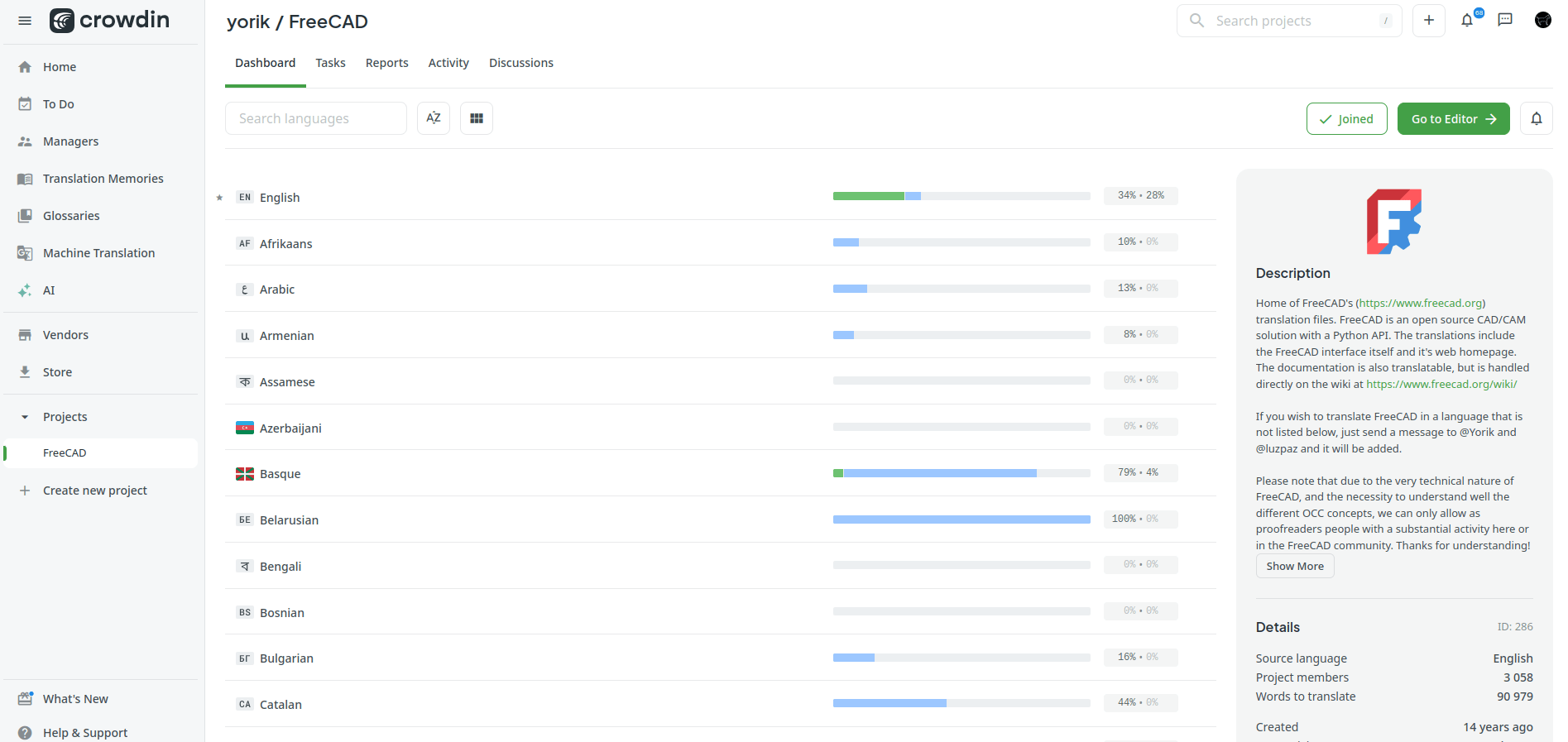Screen dimensions: 1568x742
Task: Focus the Search languages field
Action: [315, 118]
